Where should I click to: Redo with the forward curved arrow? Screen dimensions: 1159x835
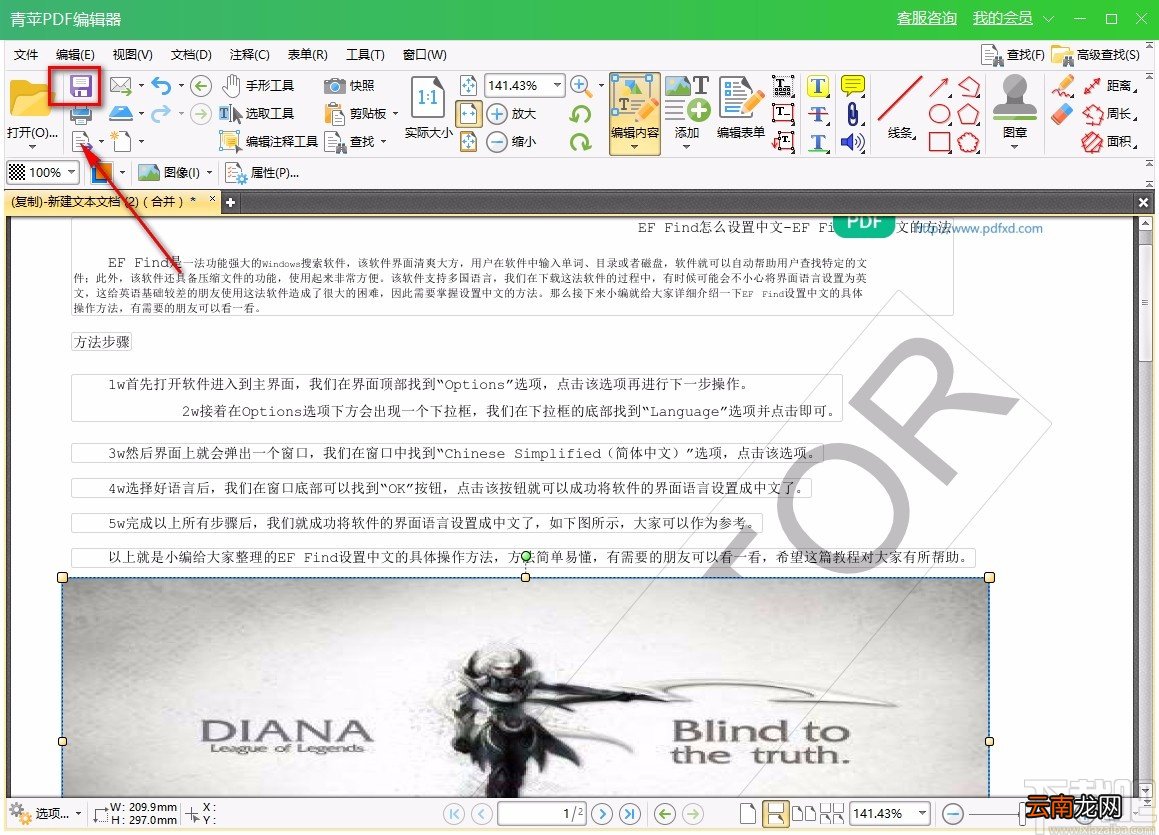[x=161, y=114]
